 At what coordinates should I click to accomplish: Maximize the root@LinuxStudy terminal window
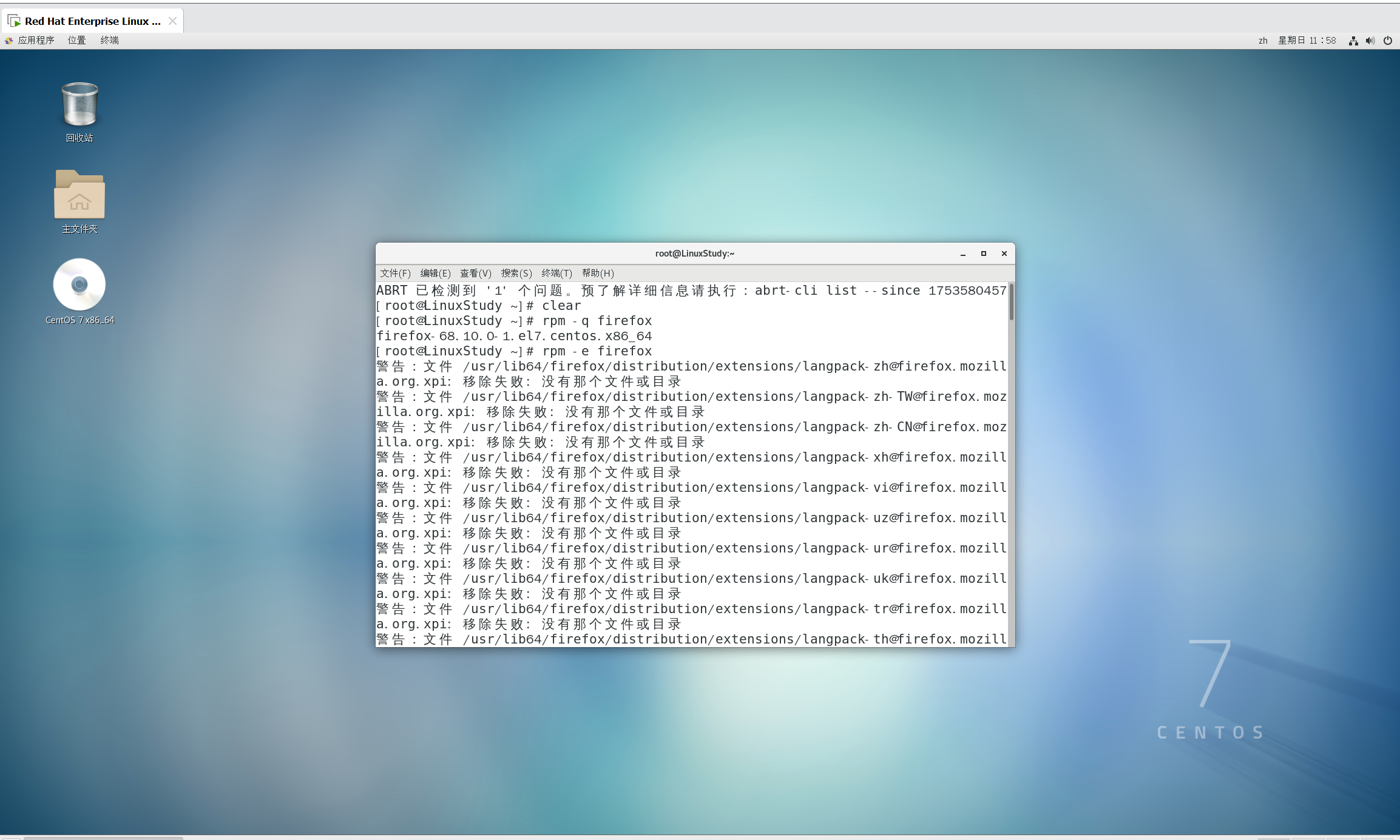pyautogui.click(x=983, y=254)
